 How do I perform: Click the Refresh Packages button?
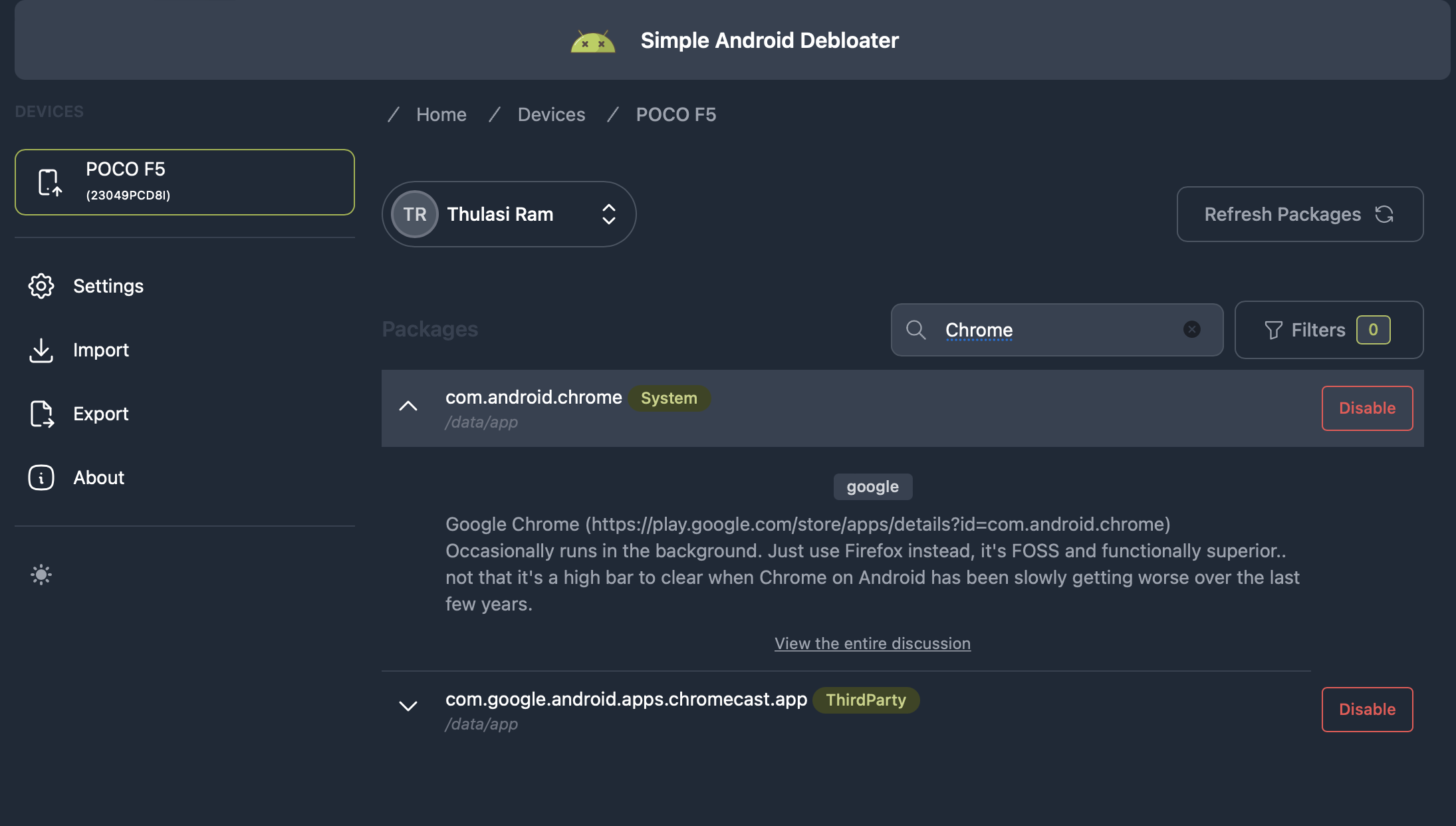(x=1299, y=214)
